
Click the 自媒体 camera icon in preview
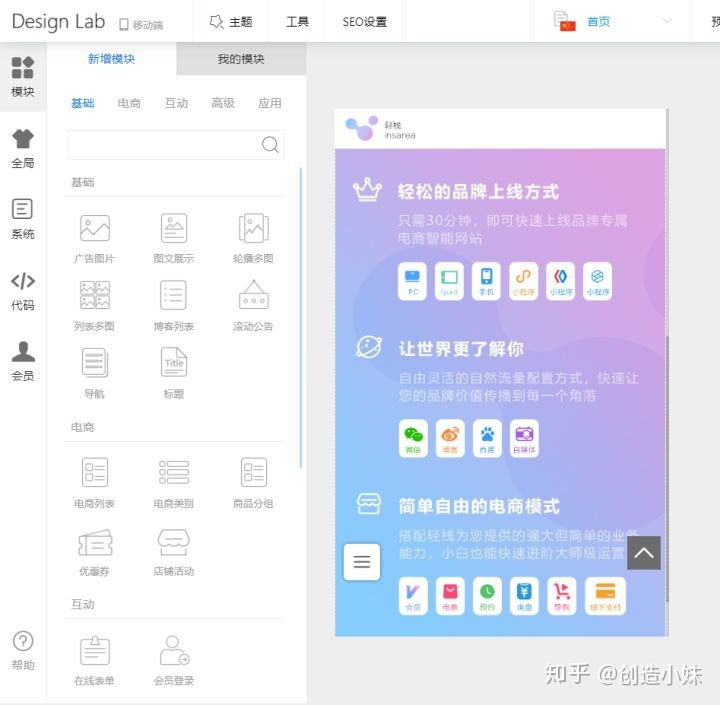[x=524, y=438]
